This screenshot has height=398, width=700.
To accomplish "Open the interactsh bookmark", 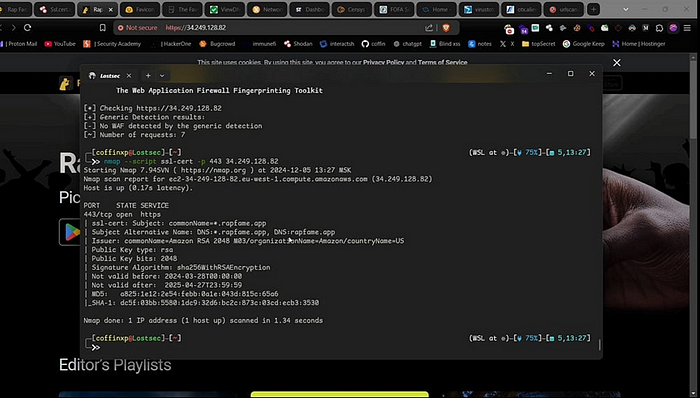I will [x=338, y=44].
